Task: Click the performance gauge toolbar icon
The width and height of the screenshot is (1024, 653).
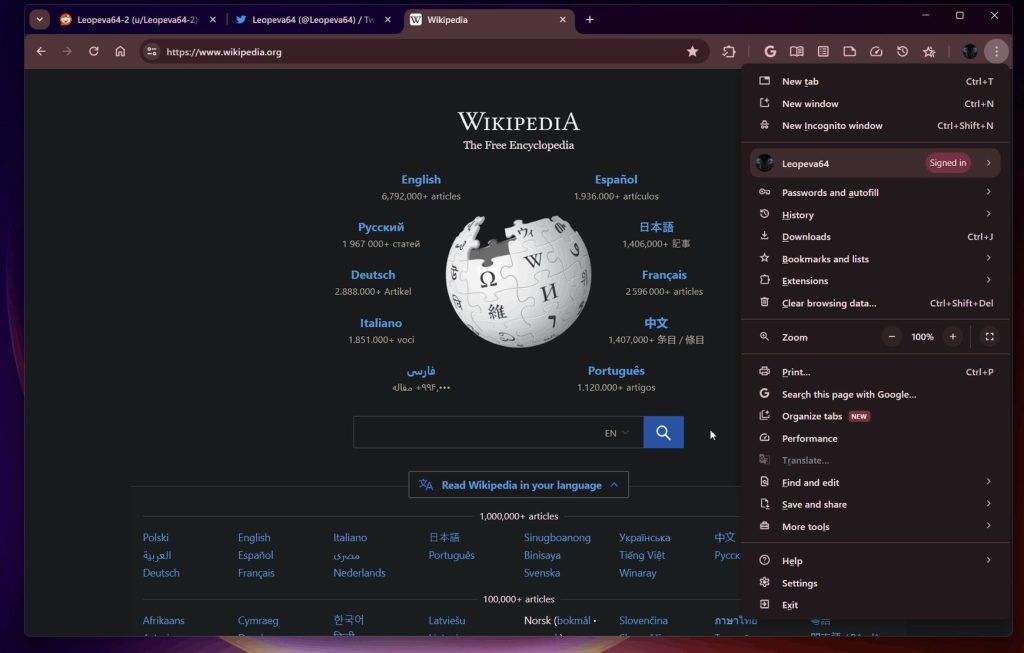Action: [876, 52]
